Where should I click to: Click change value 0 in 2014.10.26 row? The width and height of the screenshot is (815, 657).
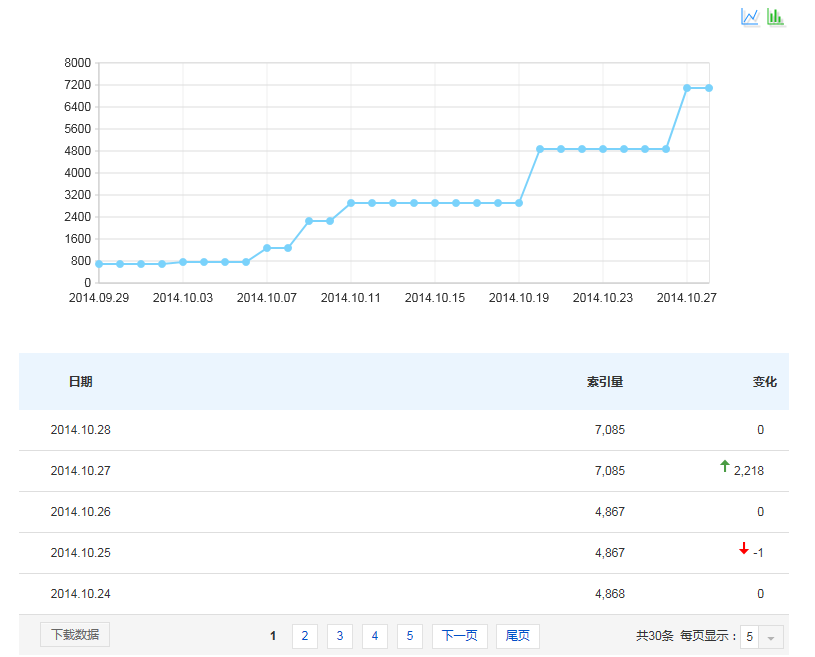(760, 512)
